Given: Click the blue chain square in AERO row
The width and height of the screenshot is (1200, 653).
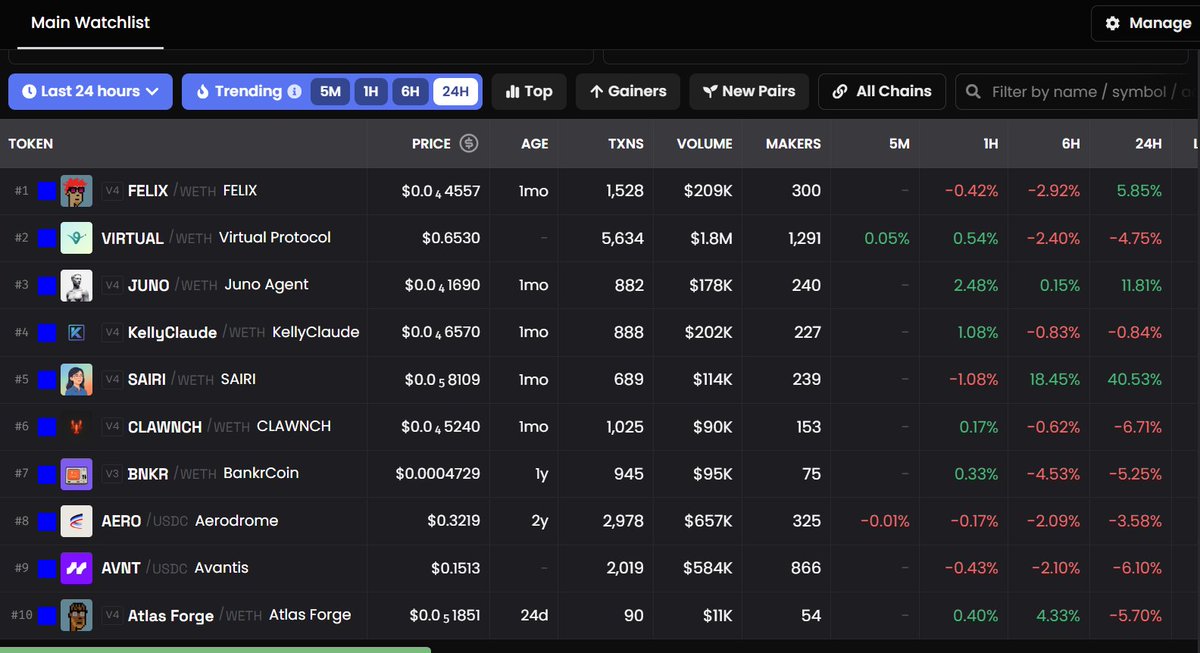Looking at the screenshot, I should [x=46, y=521].
